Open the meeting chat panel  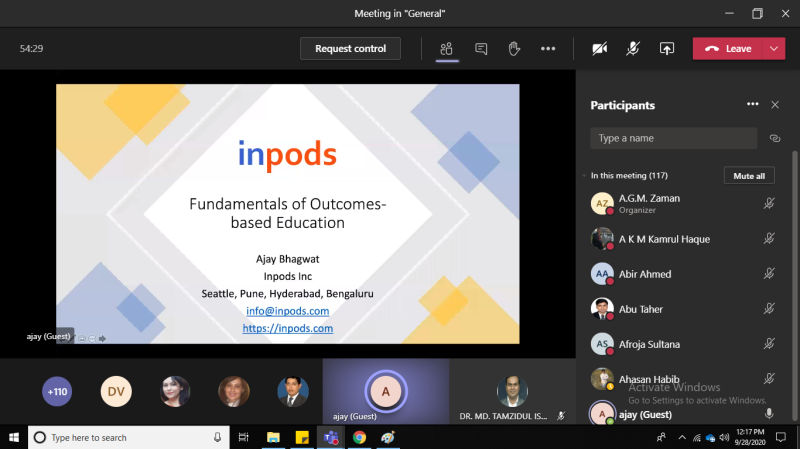481,48
